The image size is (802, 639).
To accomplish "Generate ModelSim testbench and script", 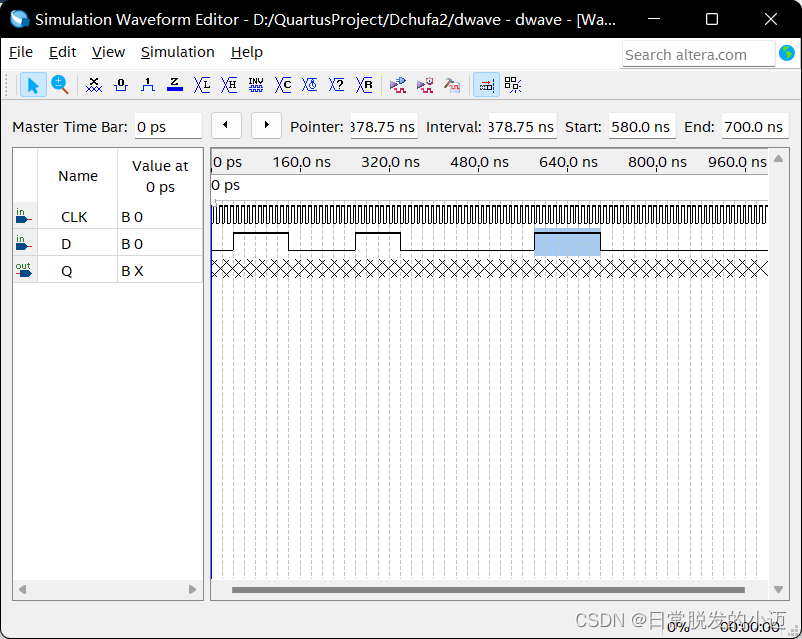I will [x=452, y=85].
